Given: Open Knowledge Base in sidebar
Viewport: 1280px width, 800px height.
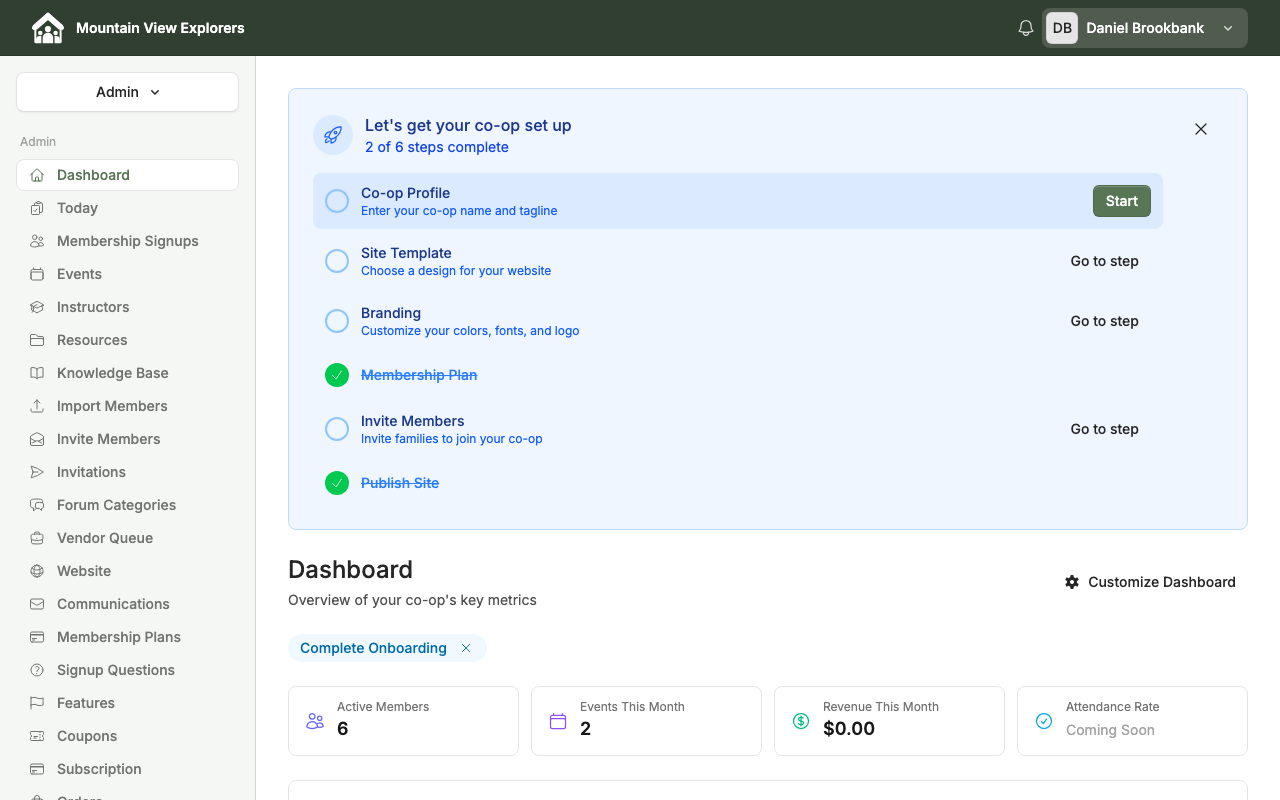Looking at the screenshot, I should [x=128, y=373].
